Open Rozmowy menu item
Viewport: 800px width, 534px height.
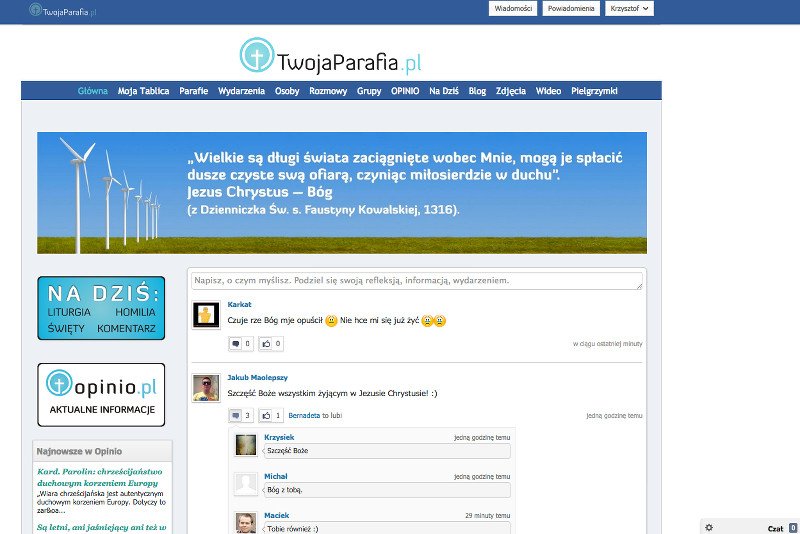point(328,91)
